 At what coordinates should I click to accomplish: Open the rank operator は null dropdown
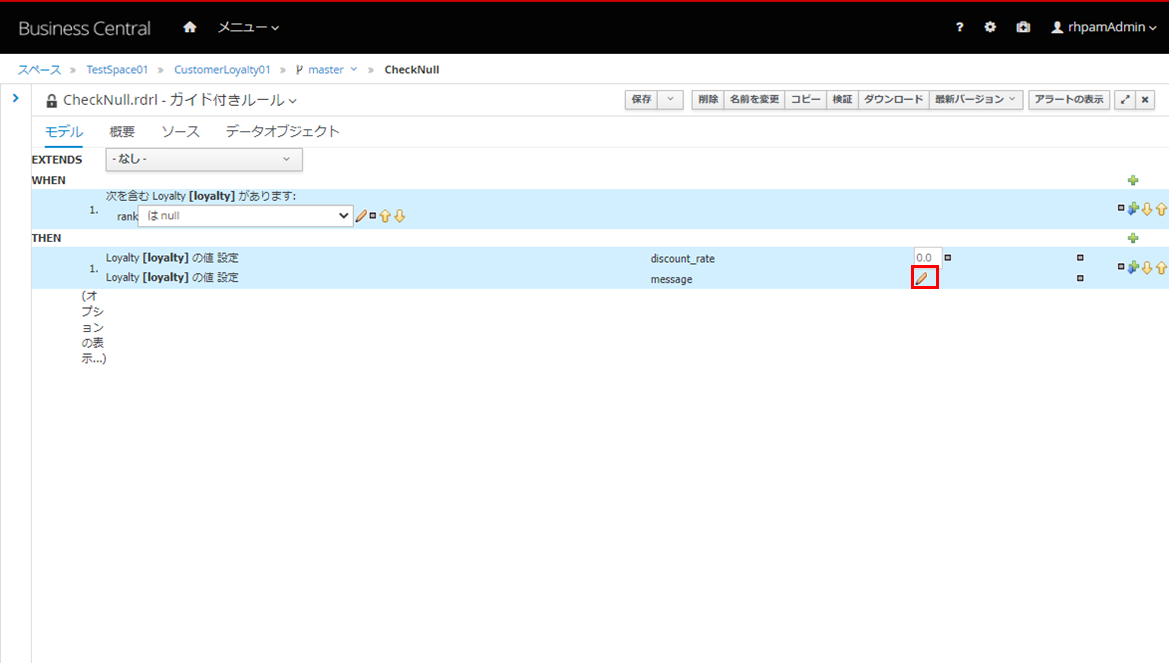point(245,216)
